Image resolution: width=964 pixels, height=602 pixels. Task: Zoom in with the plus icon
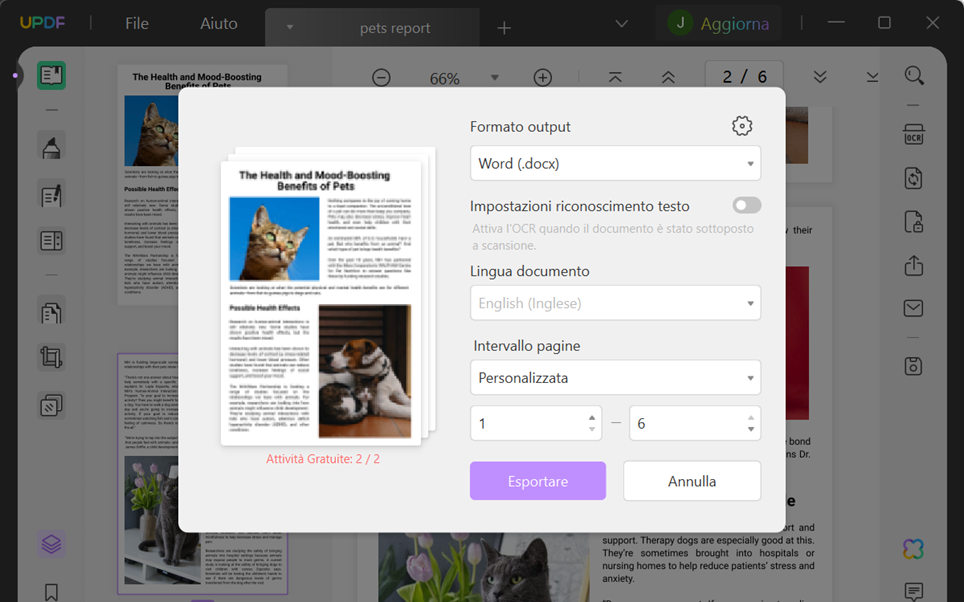[542, 78]
